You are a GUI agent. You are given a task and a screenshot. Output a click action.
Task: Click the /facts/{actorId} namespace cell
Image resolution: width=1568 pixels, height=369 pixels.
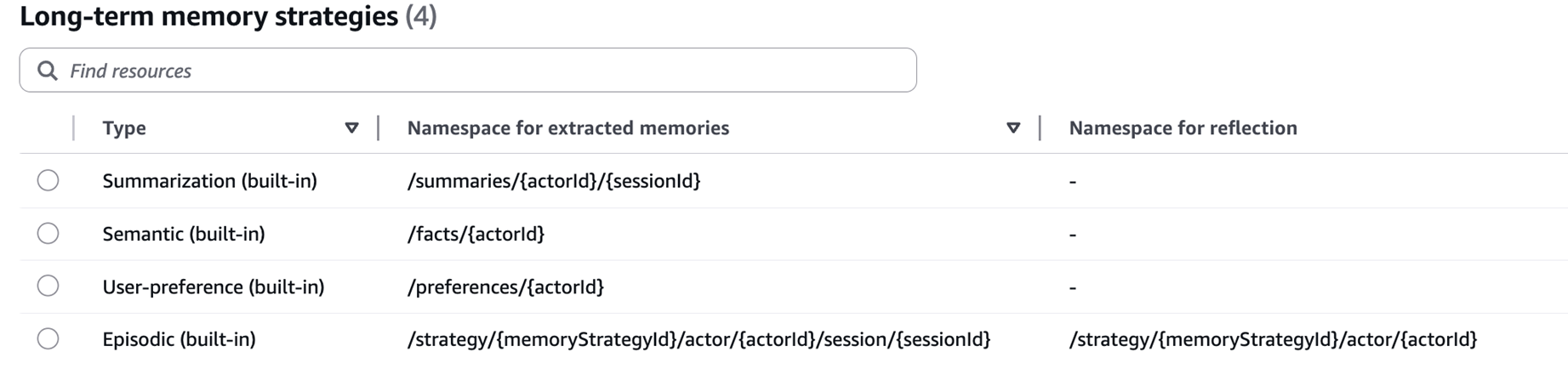pyautogui.click(x=476, y=234)
